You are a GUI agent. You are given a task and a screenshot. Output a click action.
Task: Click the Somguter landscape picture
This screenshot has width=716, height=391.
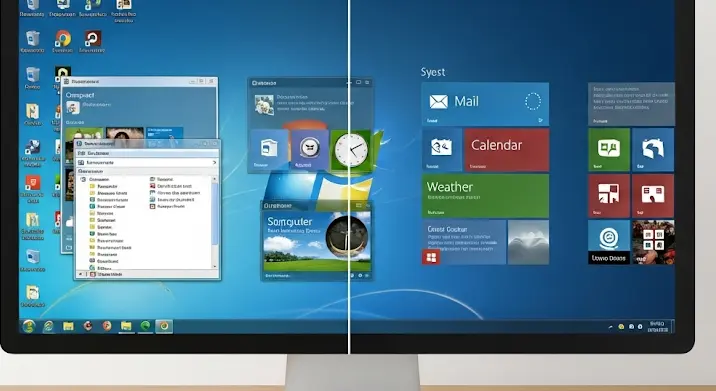317,242
